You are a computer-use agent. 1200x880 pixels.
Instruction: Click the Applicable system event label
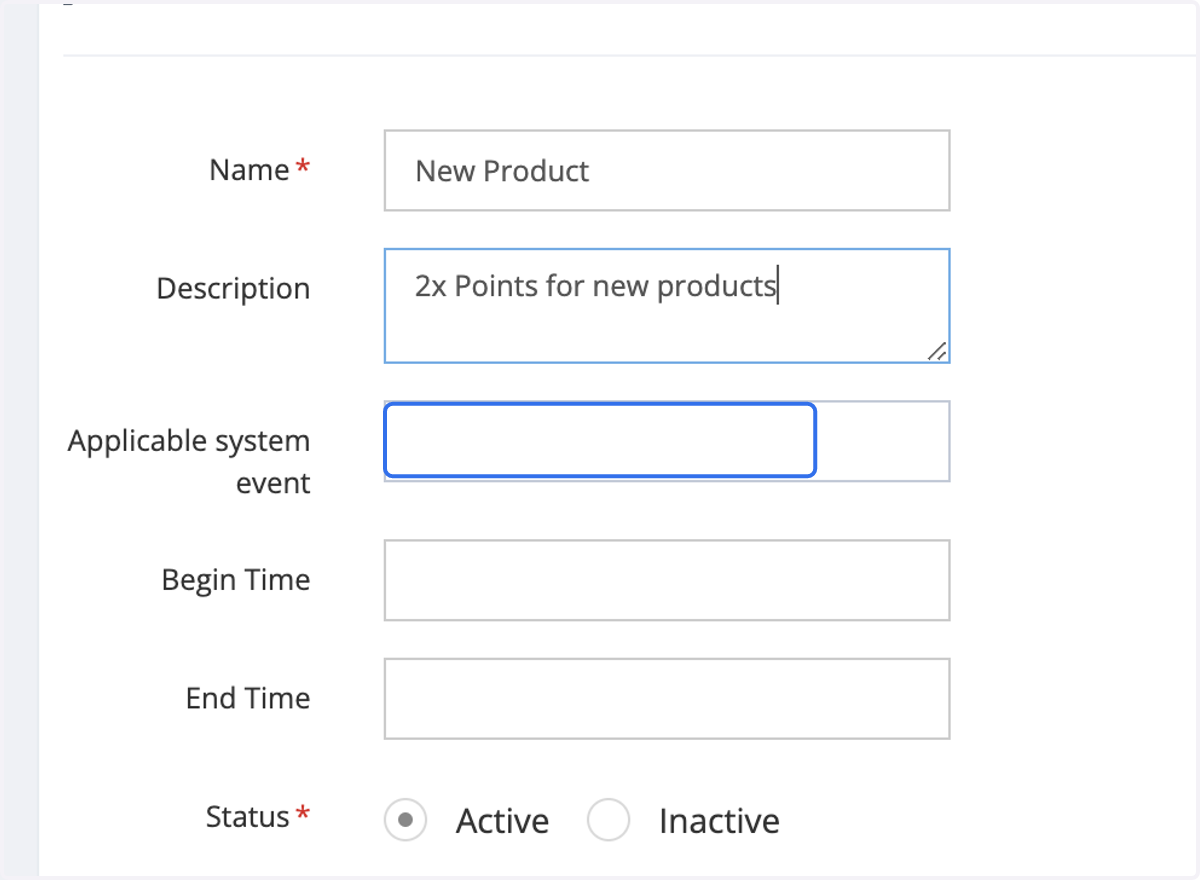click(x=189, y=462)
